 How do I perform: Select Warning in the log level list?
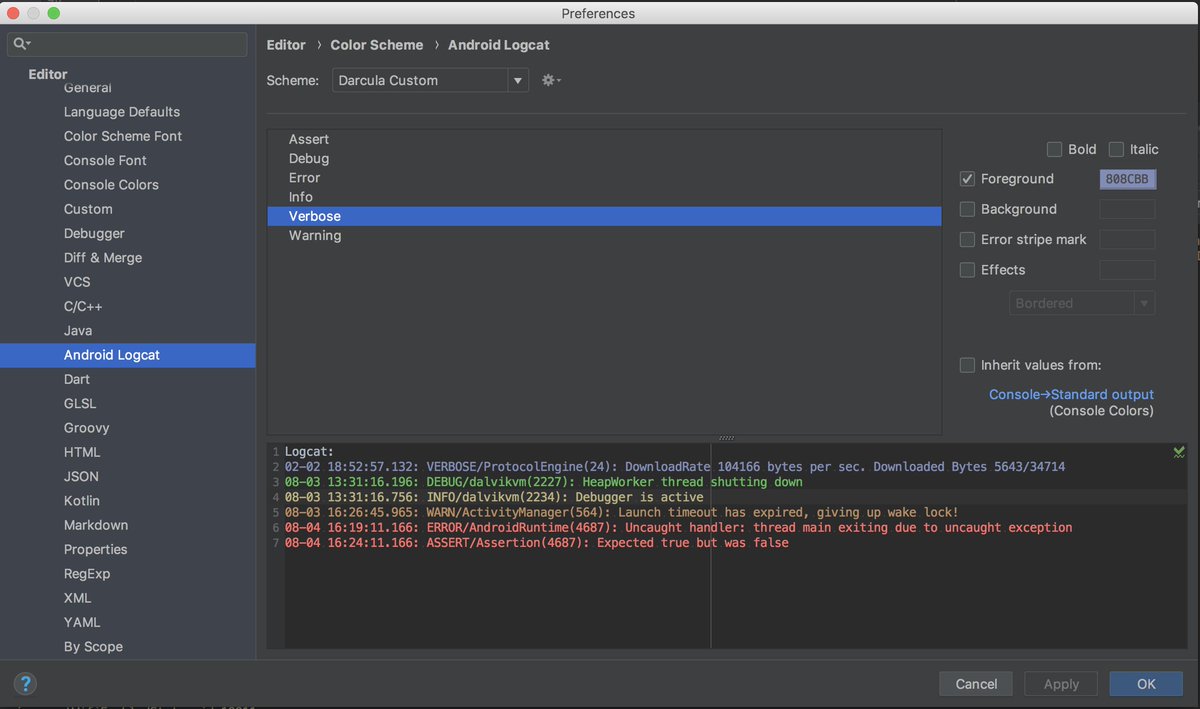coord(604,236)
